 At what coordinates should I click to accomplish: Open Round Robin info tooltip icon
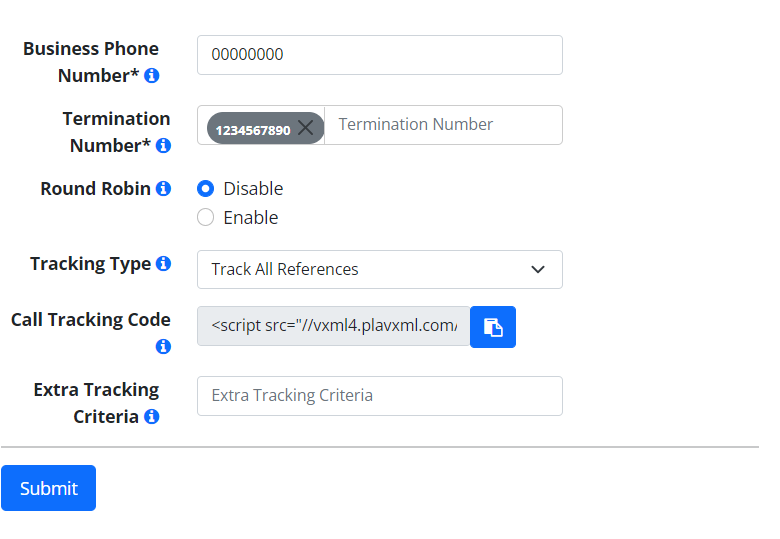click(163, 188)
